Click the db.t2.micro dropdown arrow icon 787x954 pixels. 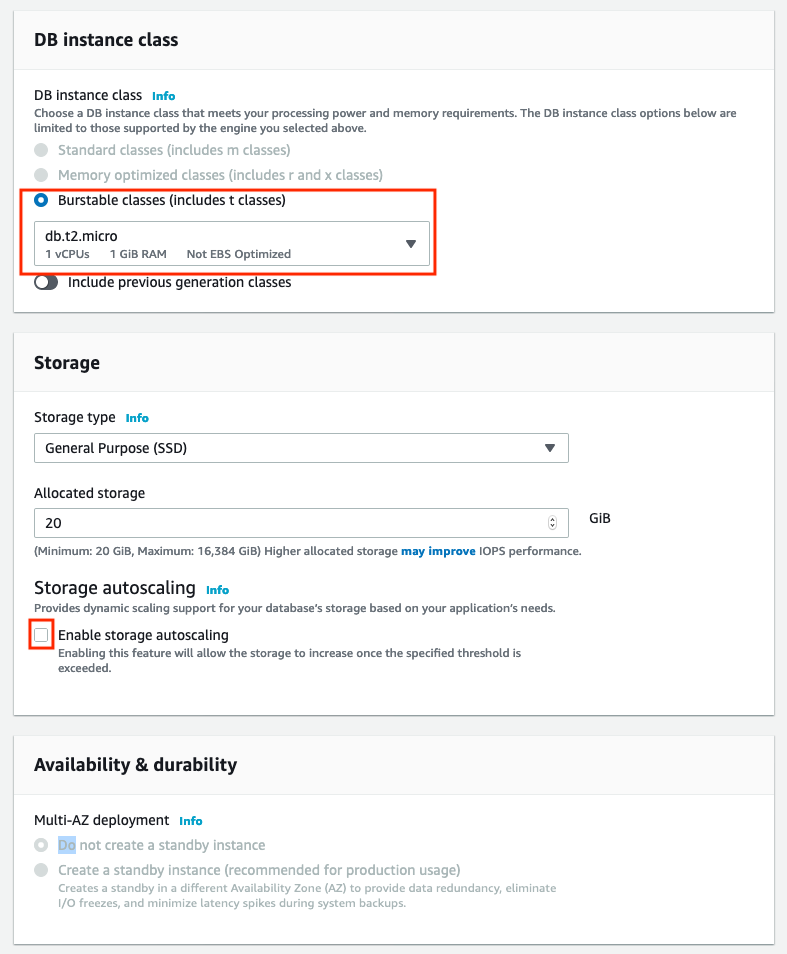click(411, 244)
